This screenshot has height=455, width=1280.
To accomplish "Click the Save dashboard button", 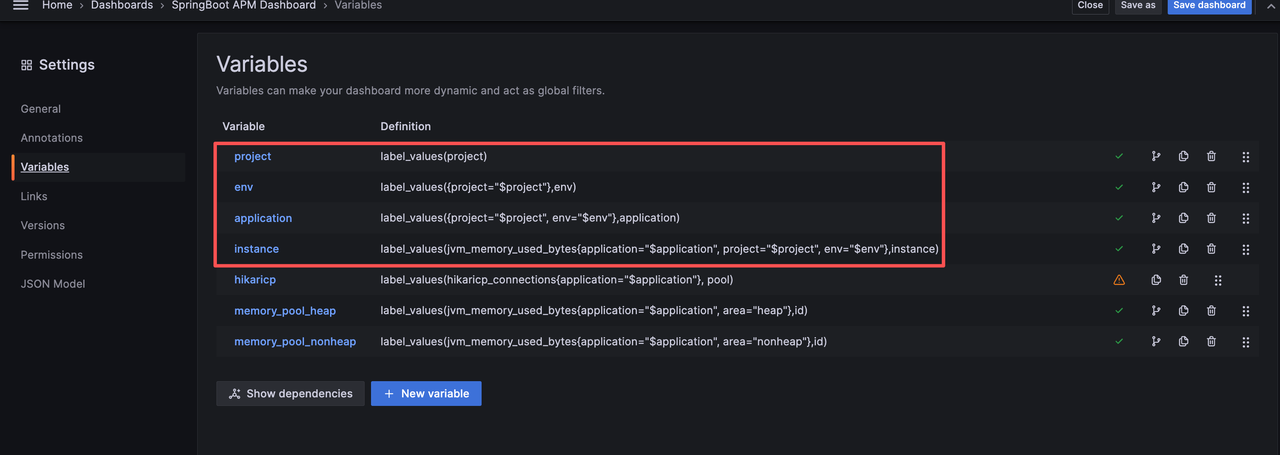I will point(1209,6).
